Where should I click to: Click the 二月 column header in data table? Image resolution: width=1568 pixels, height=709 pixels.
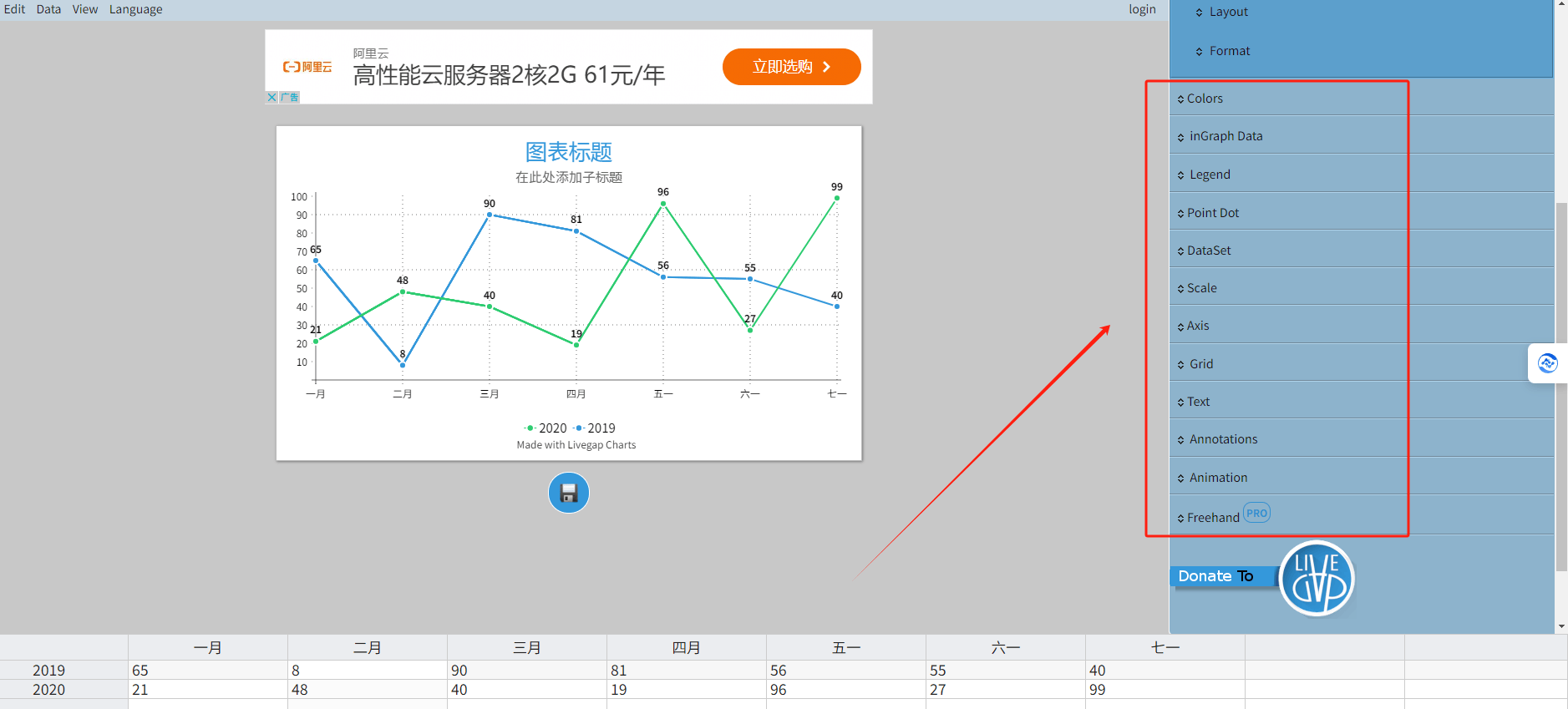[368, 648]
